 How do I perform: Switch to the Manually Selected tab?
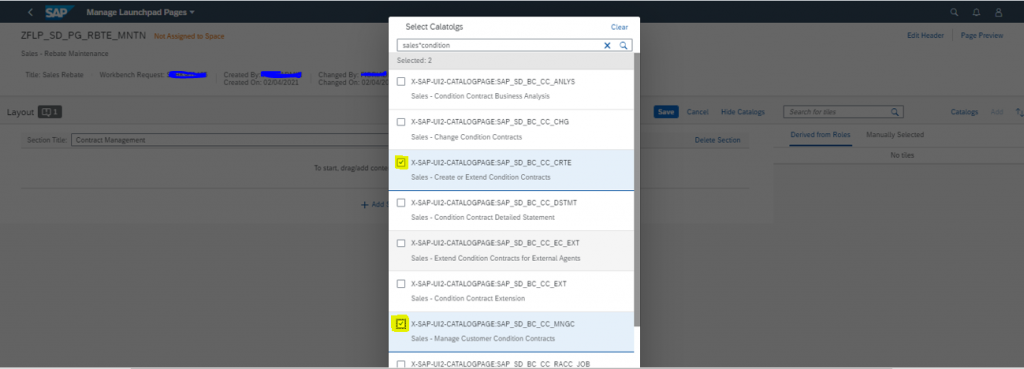click(895, 135)
